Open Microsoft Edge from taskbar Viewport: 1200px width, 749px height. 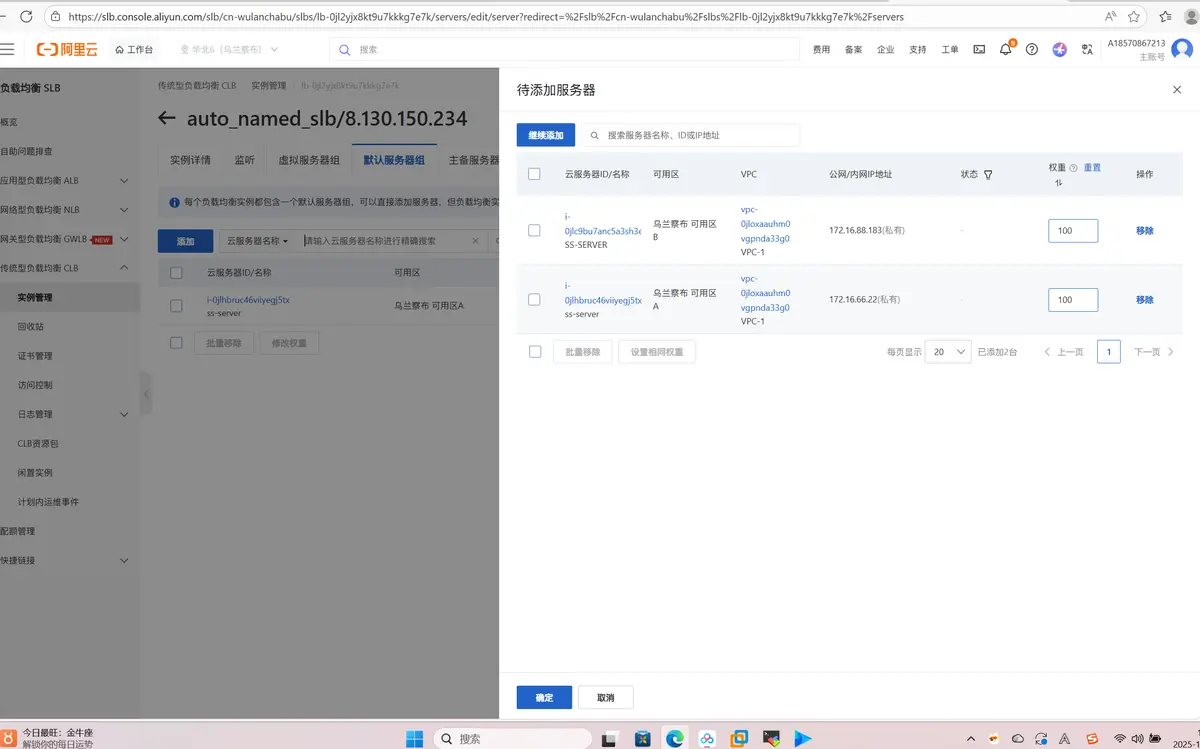point(675,739)
